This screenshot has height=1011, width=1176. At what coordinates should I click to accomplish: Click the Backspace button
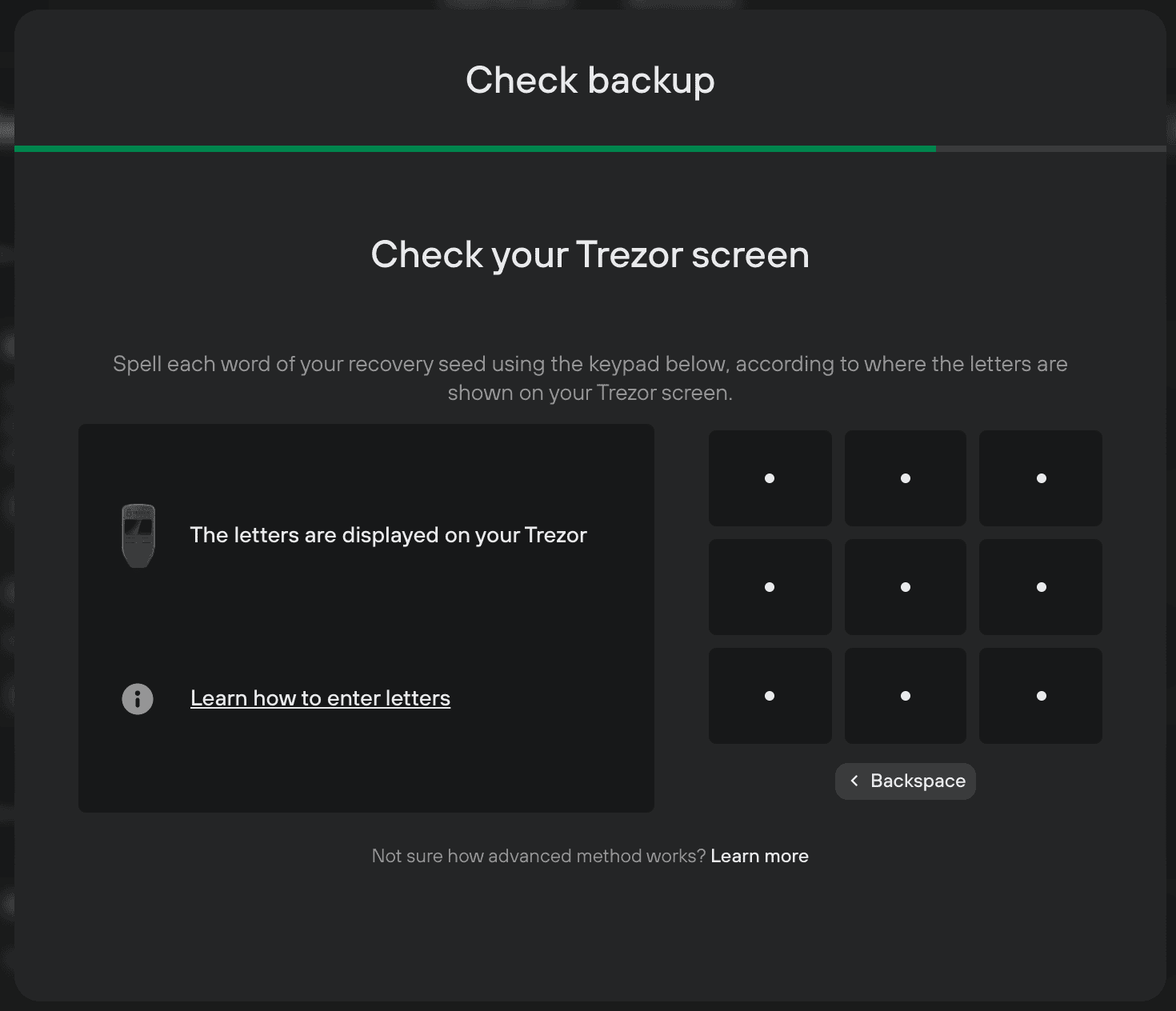point(906,781)
